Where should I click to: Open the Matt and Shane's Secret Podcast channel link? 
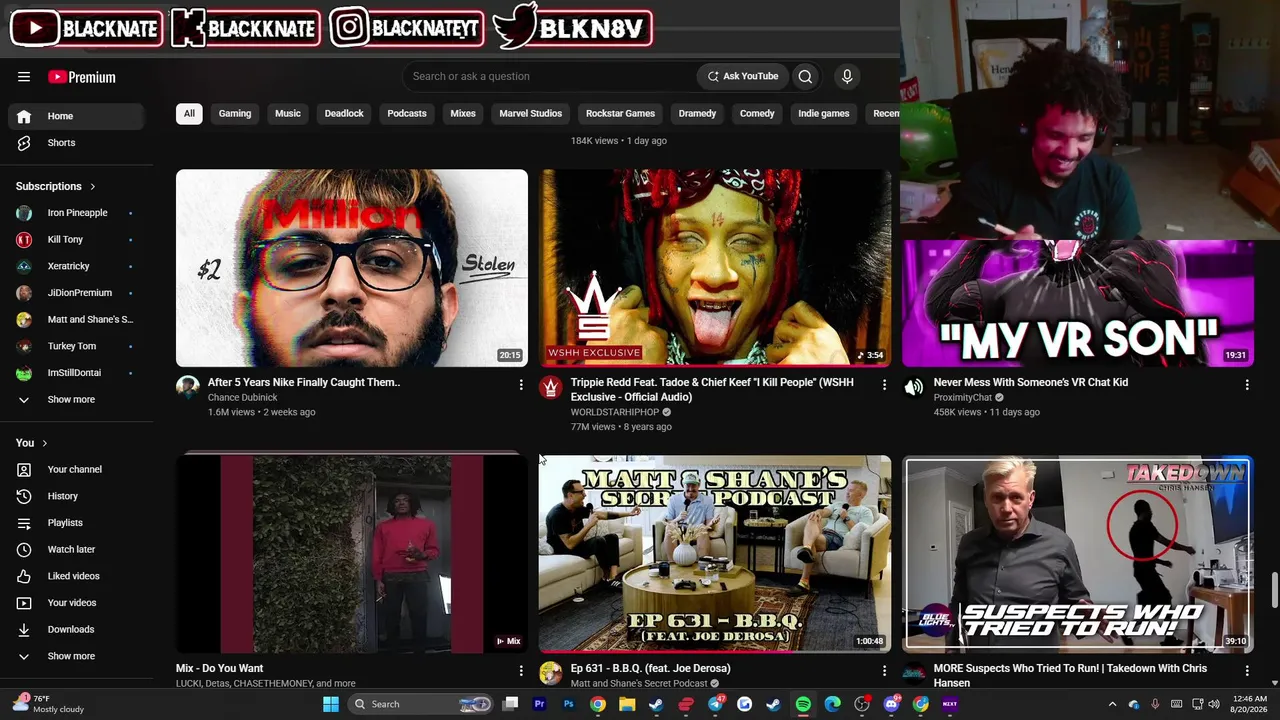639,684
